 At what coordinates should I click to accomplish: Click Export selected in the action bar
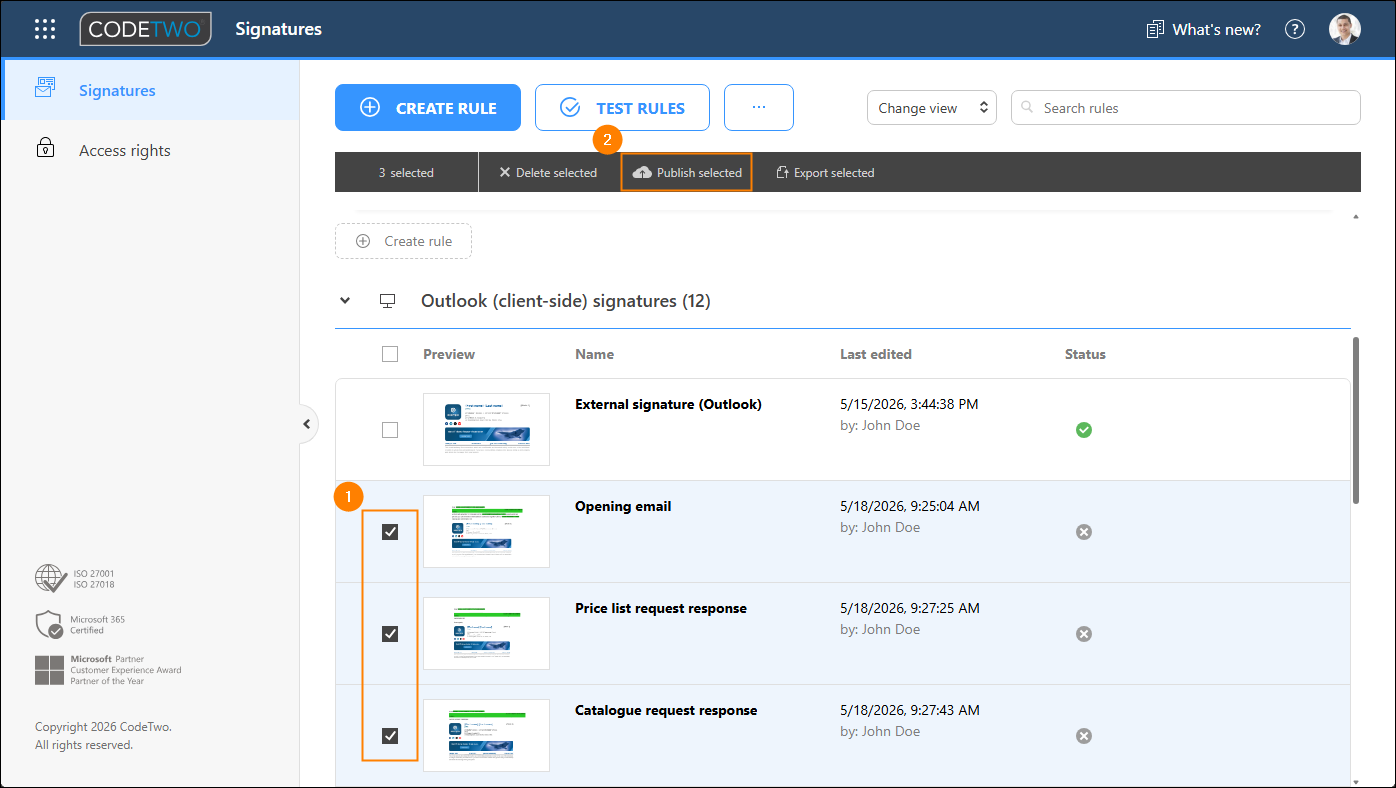coord(825,172)
